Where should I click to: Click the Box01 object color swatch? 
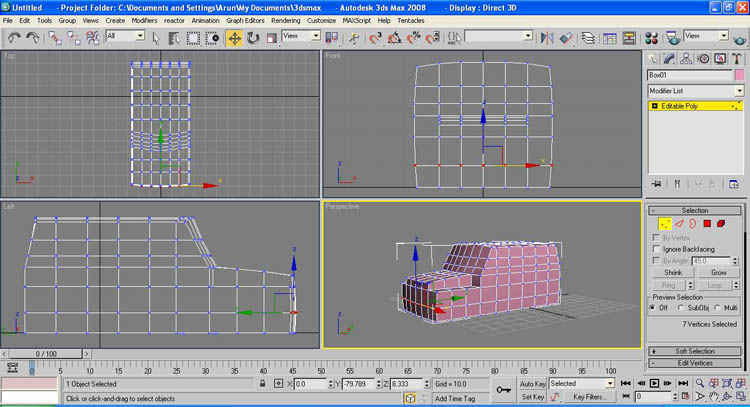point(739,75)
